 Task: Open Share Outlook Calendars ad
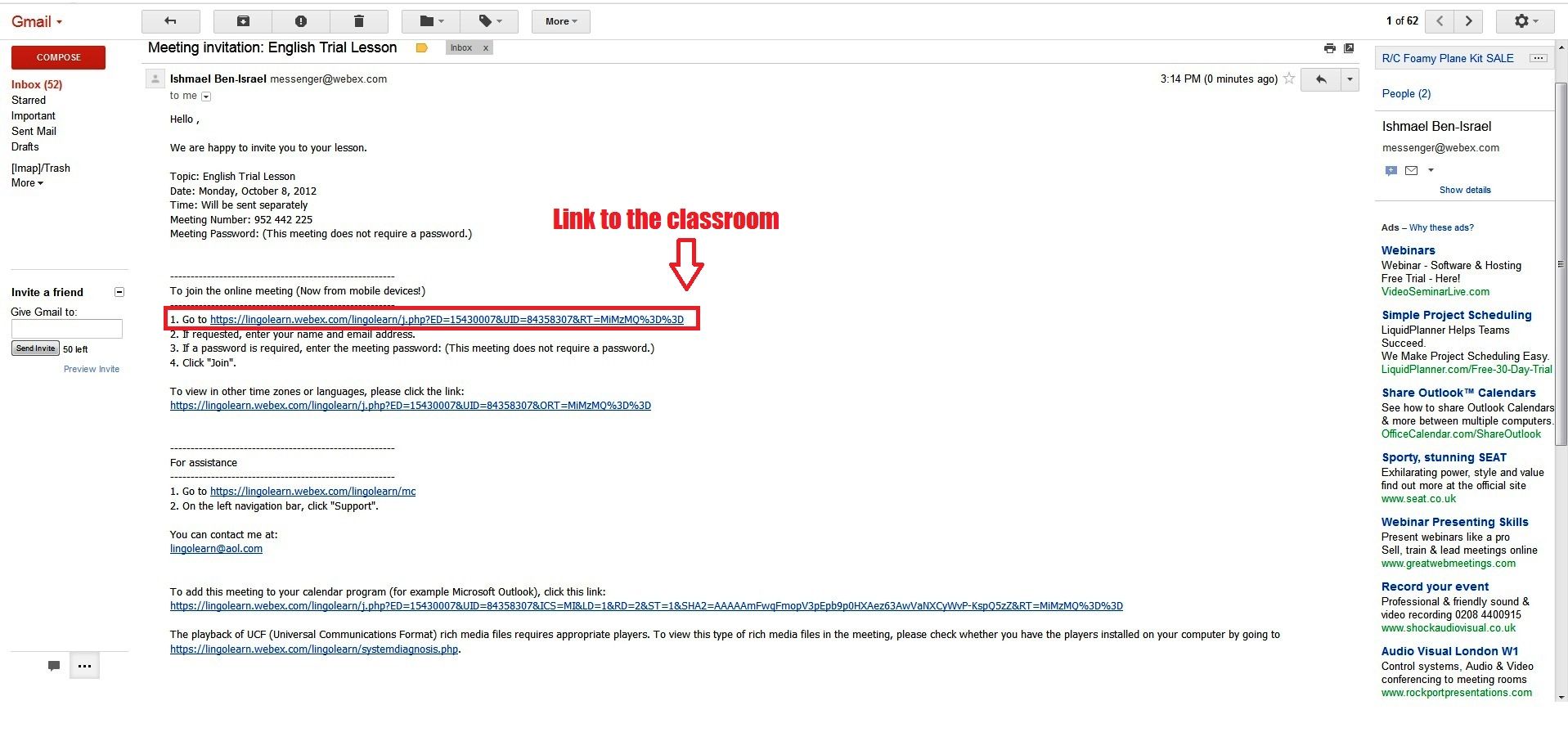pos(1458,393)
